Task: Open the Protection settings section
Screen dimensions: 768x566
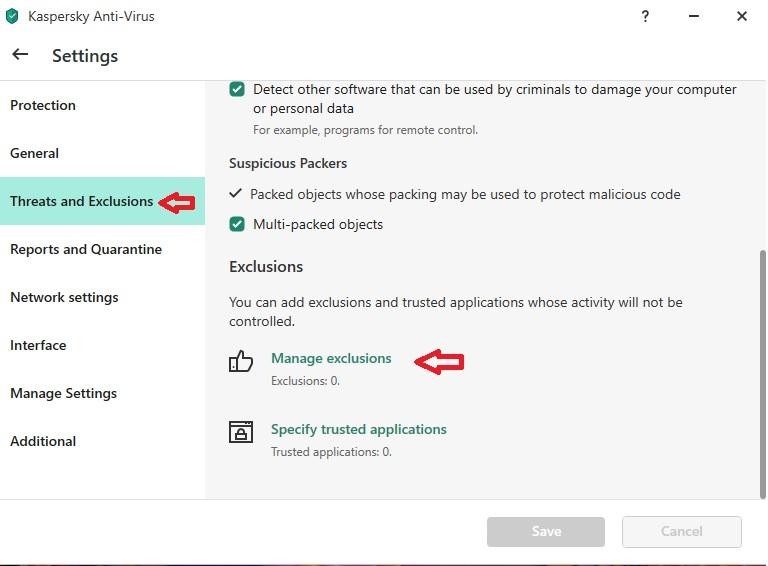Action: coord(43,105)
